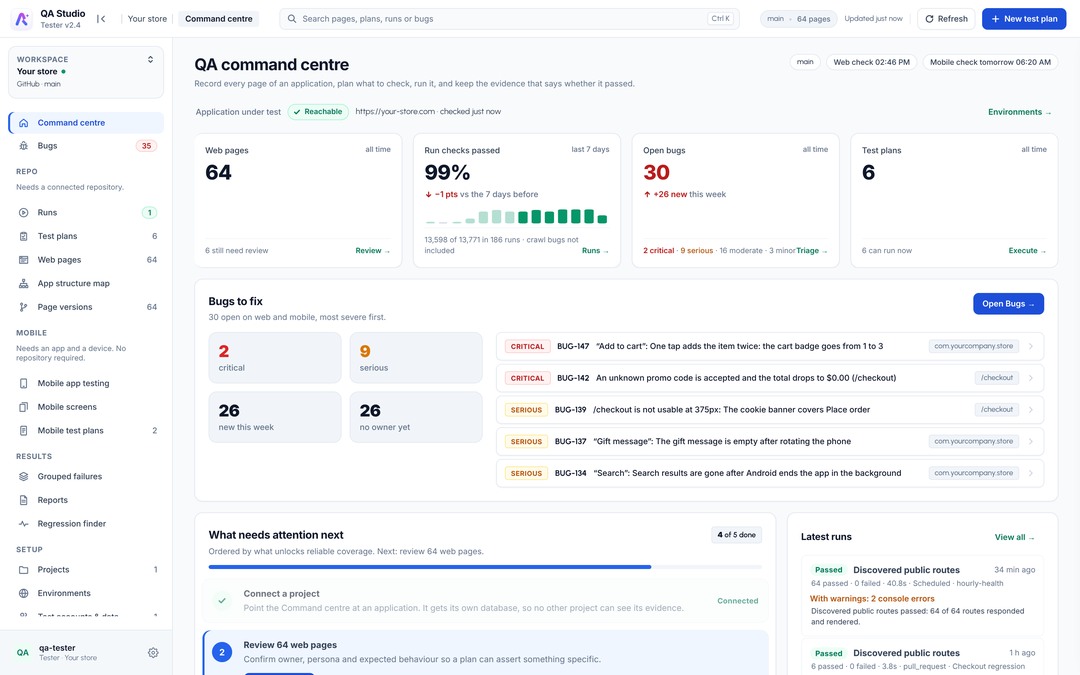The image size is (1080, 675).
Task: Click the Reports document icon
Action: (x=23, y=500)
